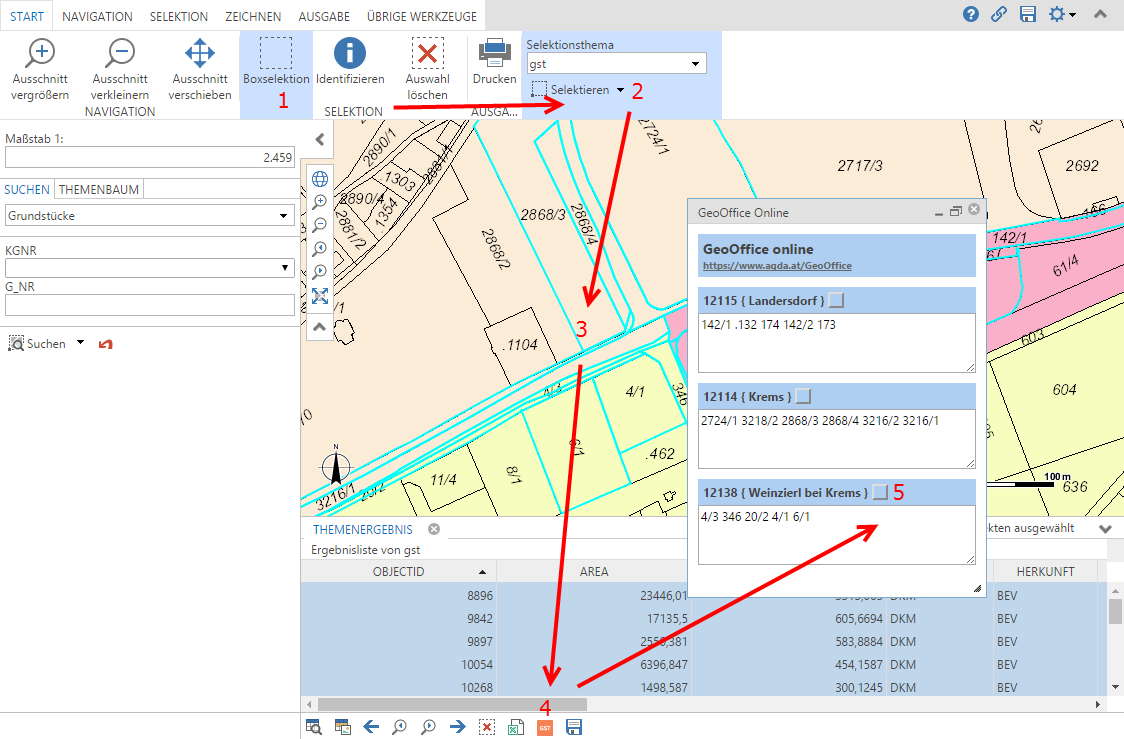Image resolution: width=1124 pixels, height=739 pixels.
Task: Switch to the ZEICHNEN ribbon tab
Action: [x=253, y=15]
